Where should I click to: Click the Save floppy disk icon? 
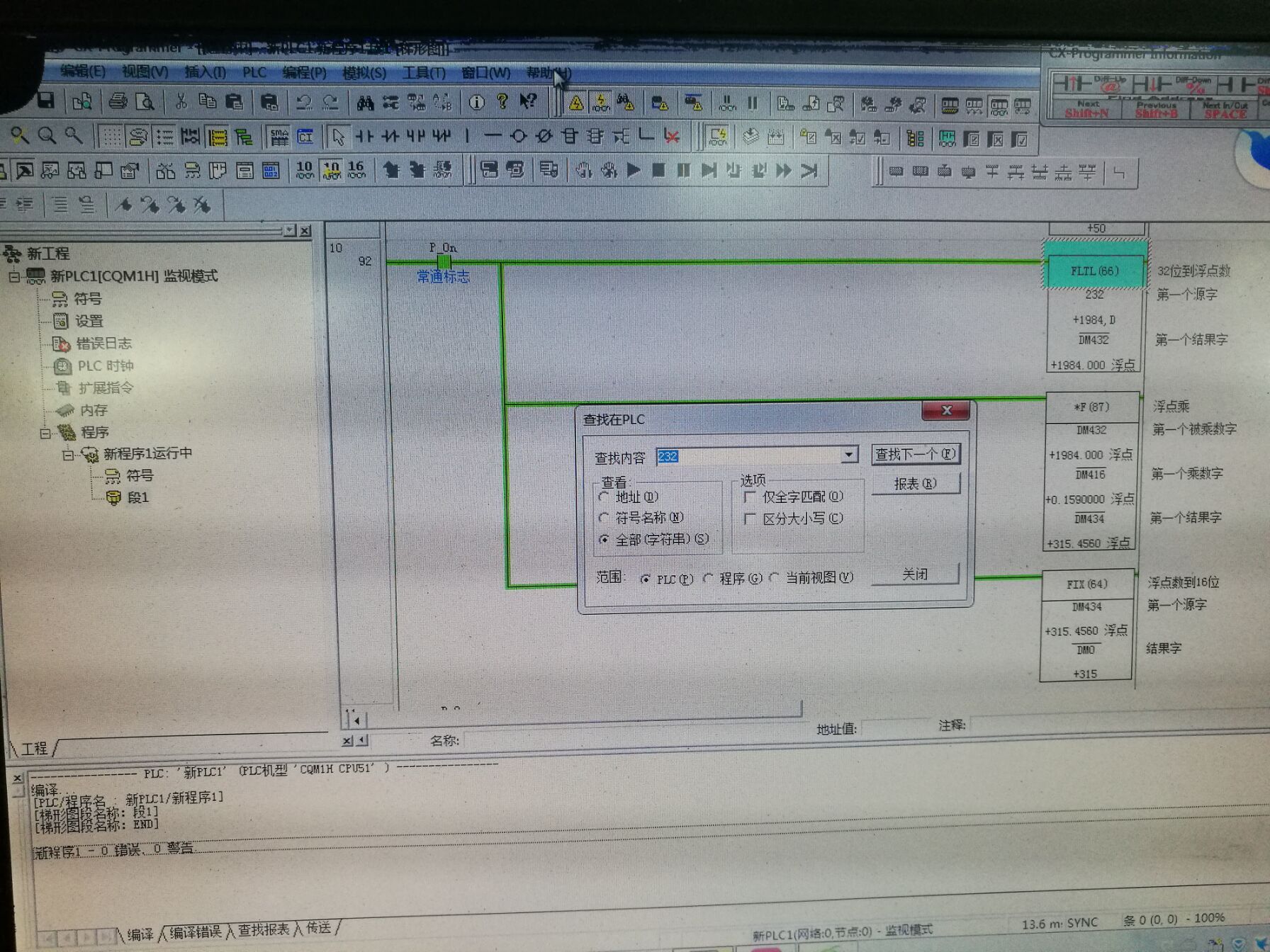pyautogui.click(x=46, y=101)
